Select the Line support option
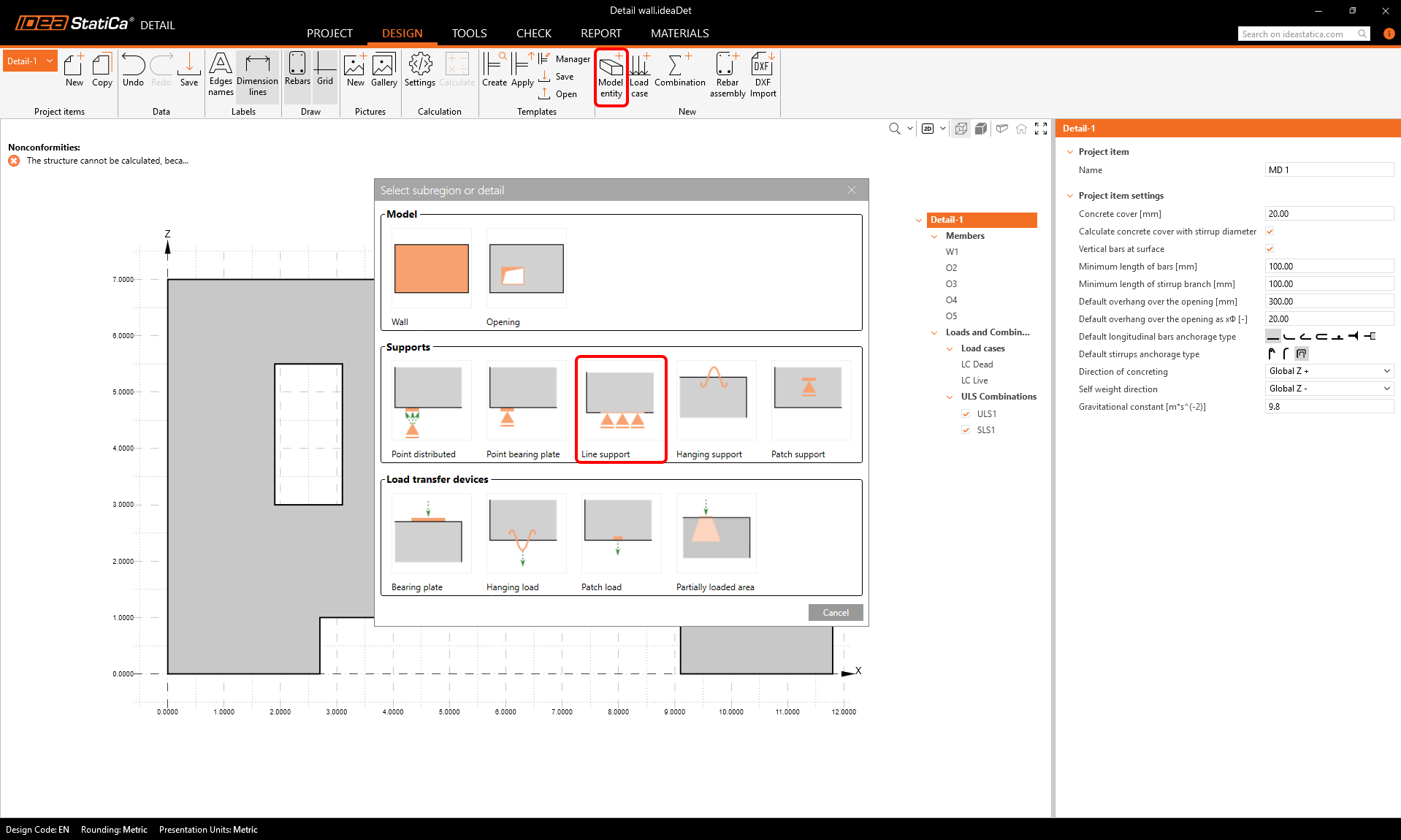 620,408
